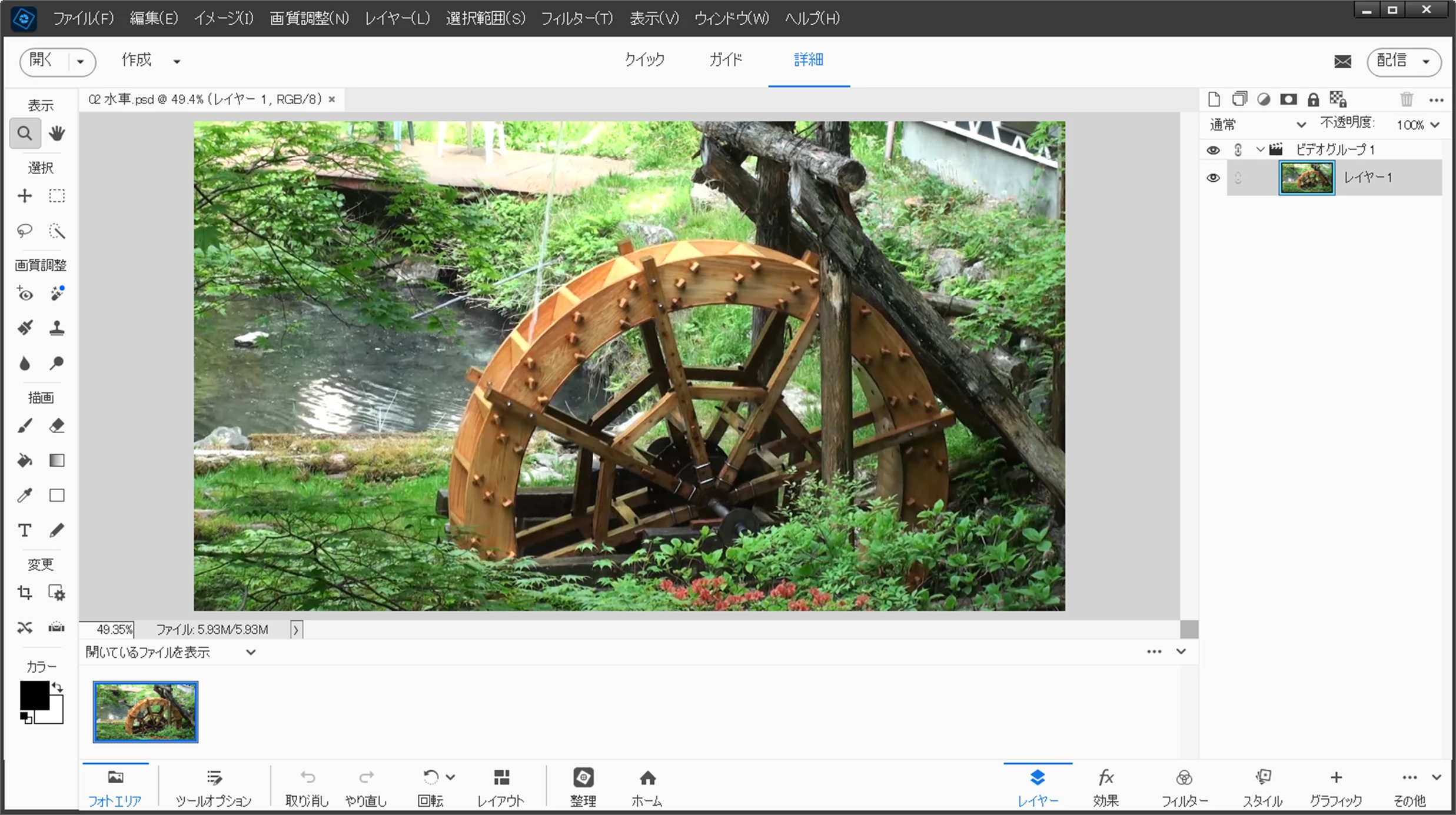Select the Horizontal Type tool
The image size is (1456, 815).
[x=25, y=530]
